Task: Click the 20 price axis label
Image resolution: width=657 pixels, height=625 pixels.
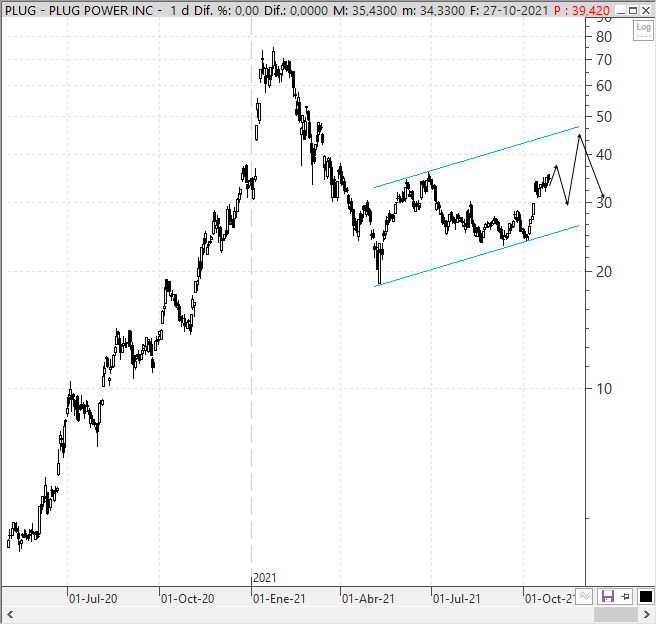Action: [x=604, y=272]
